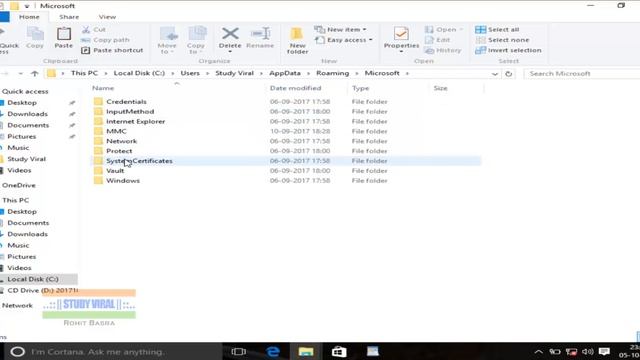Click the Up one level arrow
Screen dimensions: 640x360
(35, 73)
